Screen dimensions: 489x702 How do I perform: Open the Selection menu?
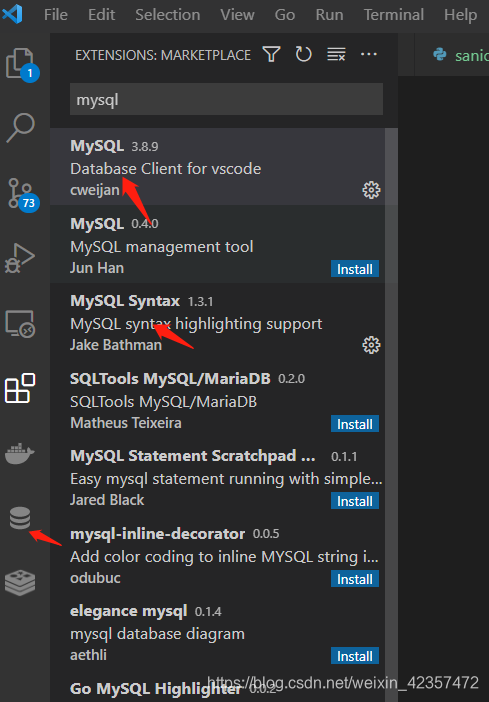(x=167, y=15)
